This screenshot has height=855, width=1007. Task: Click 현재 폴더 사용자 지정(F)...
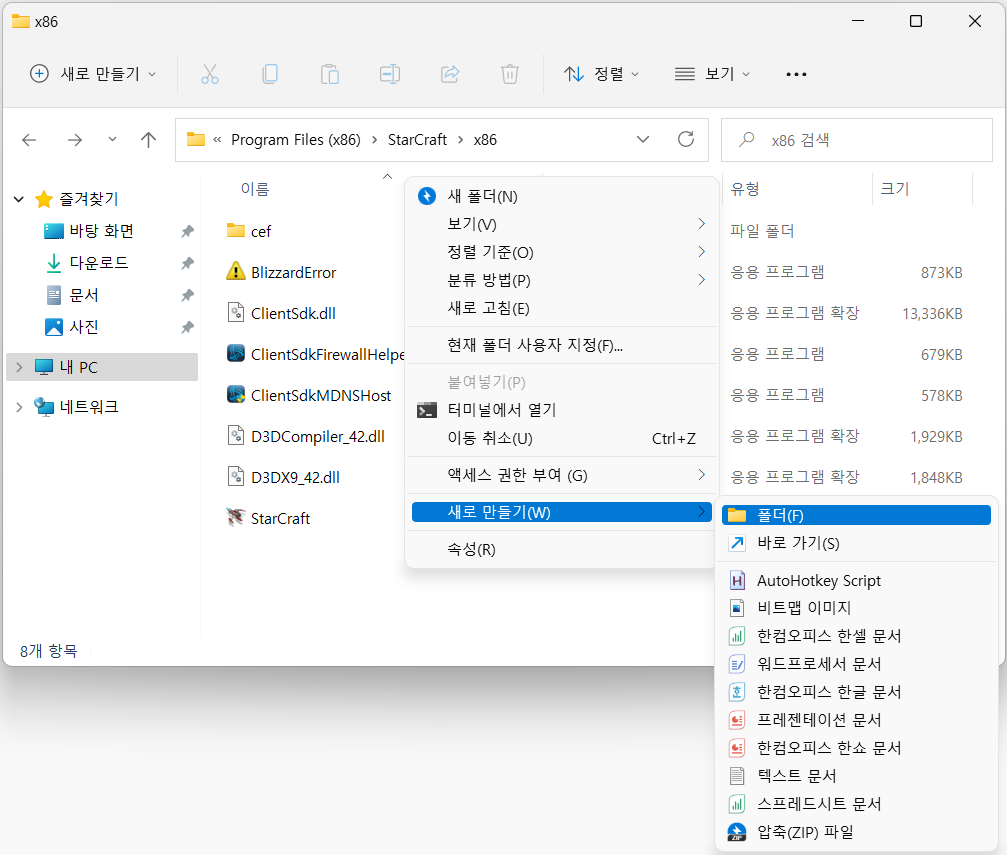562,346
